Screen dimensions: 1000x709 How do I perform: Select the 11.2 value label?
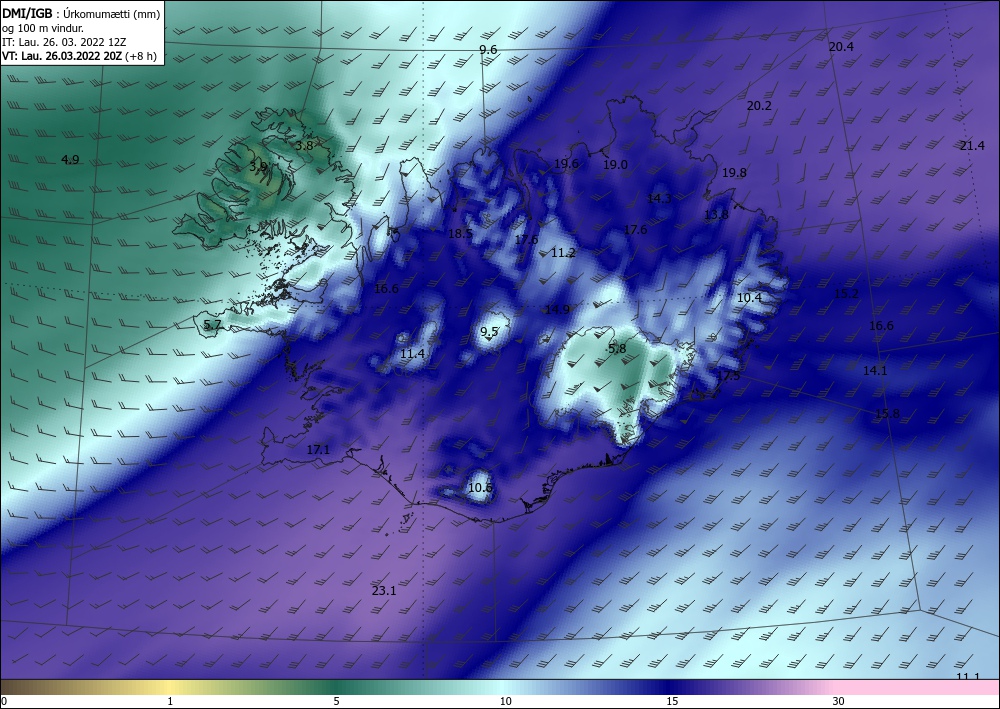(x=563, y=252)
